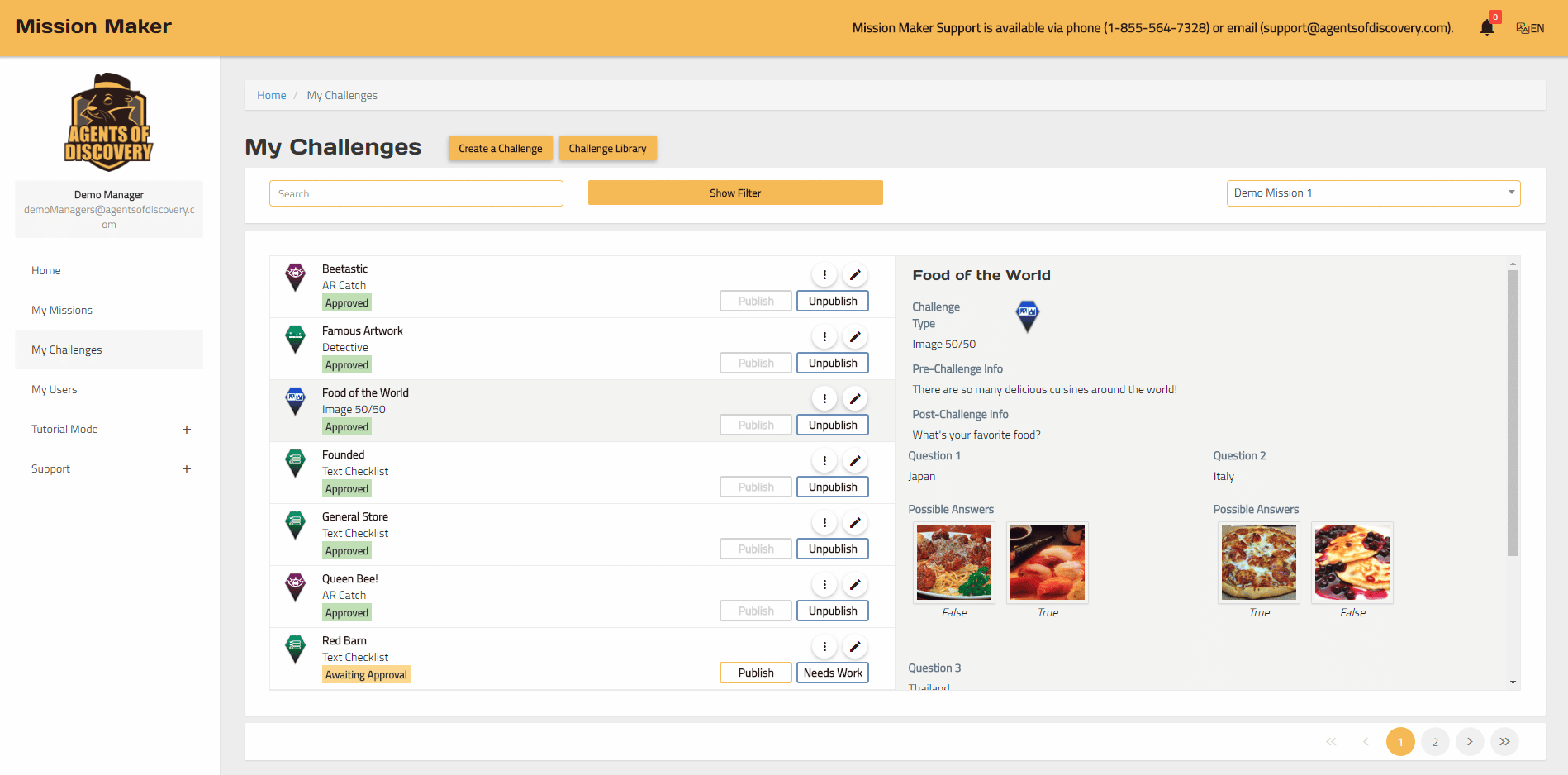Viewport: 1568px width, 775px height.
Task: Open the notifications bell icon
Action: pos(1486,28)
